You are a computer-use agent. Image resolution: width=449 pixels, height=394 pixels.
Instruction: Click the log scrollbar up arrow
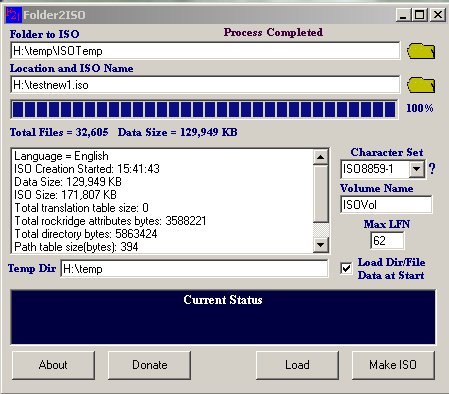(321, 157)
